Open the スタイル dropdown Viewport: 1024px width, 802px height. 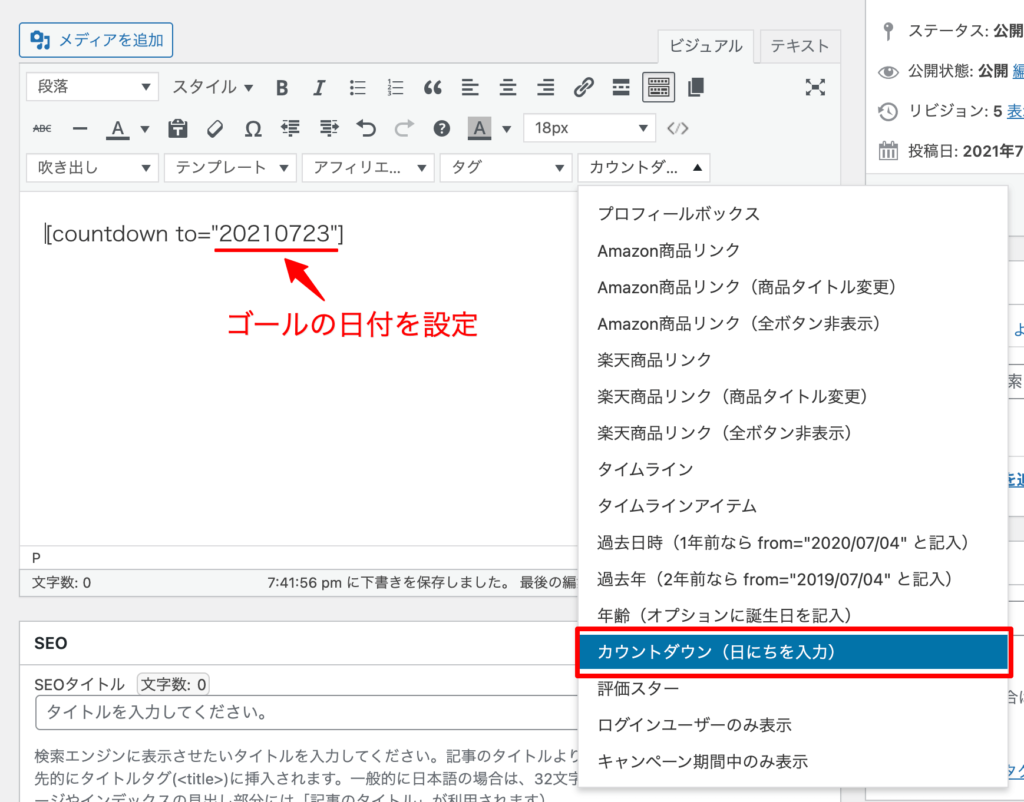click(x=212, y=87)
